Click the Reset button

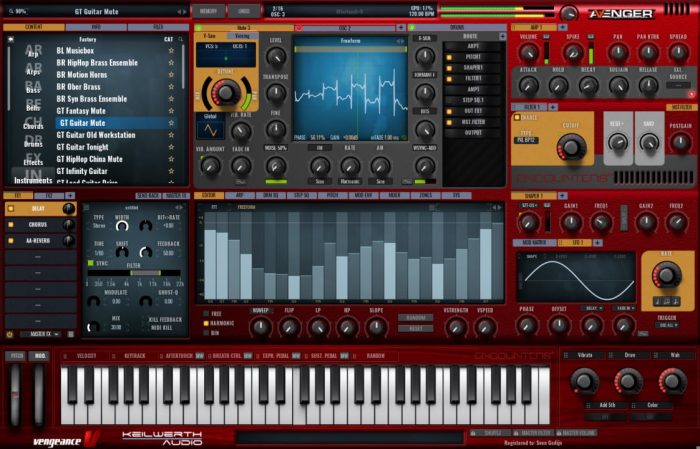[x=415, y=328]
